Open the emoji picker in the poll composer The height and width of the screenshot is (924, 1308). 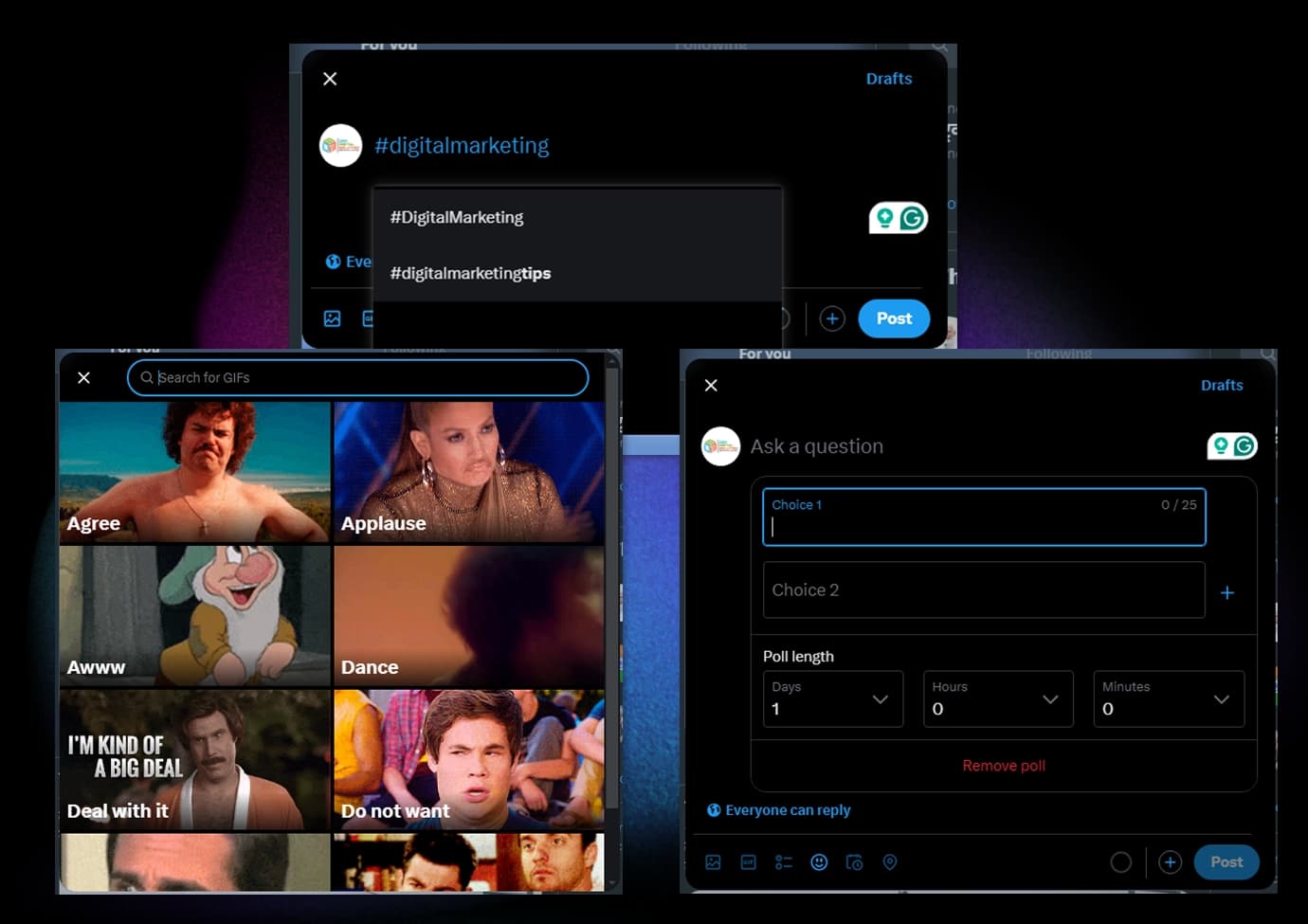(819, 862)
